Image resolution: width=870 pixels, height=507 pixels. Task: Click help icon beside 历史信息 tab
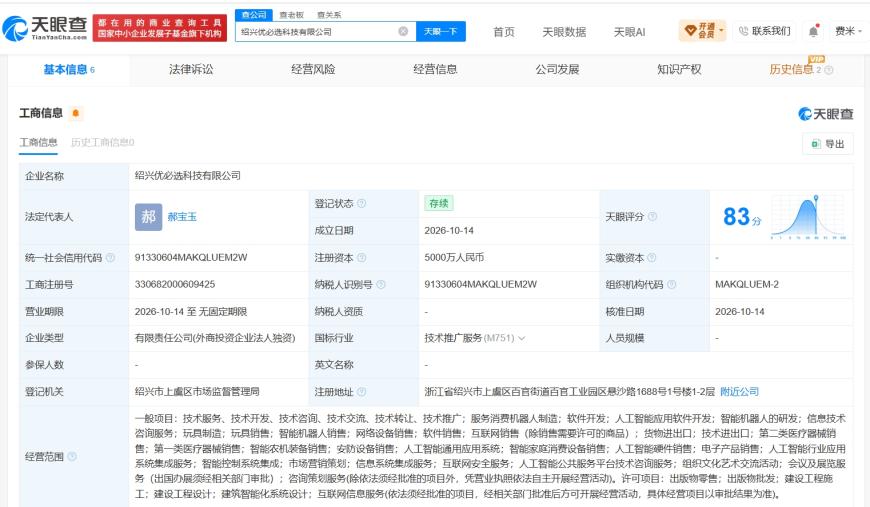tap(829, 70)
